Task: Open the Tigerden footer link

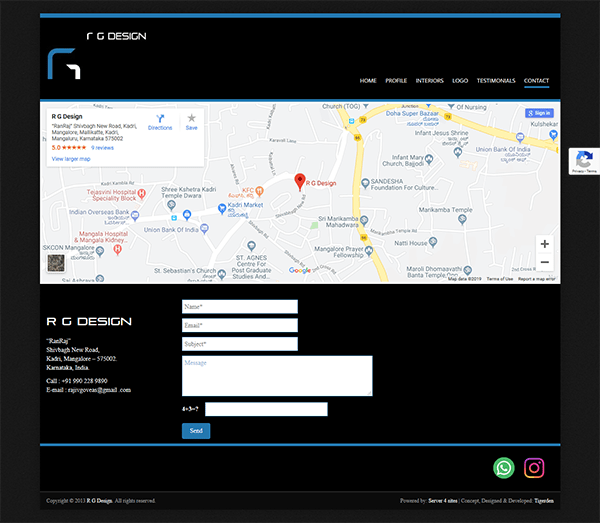Action: (544, 501)
